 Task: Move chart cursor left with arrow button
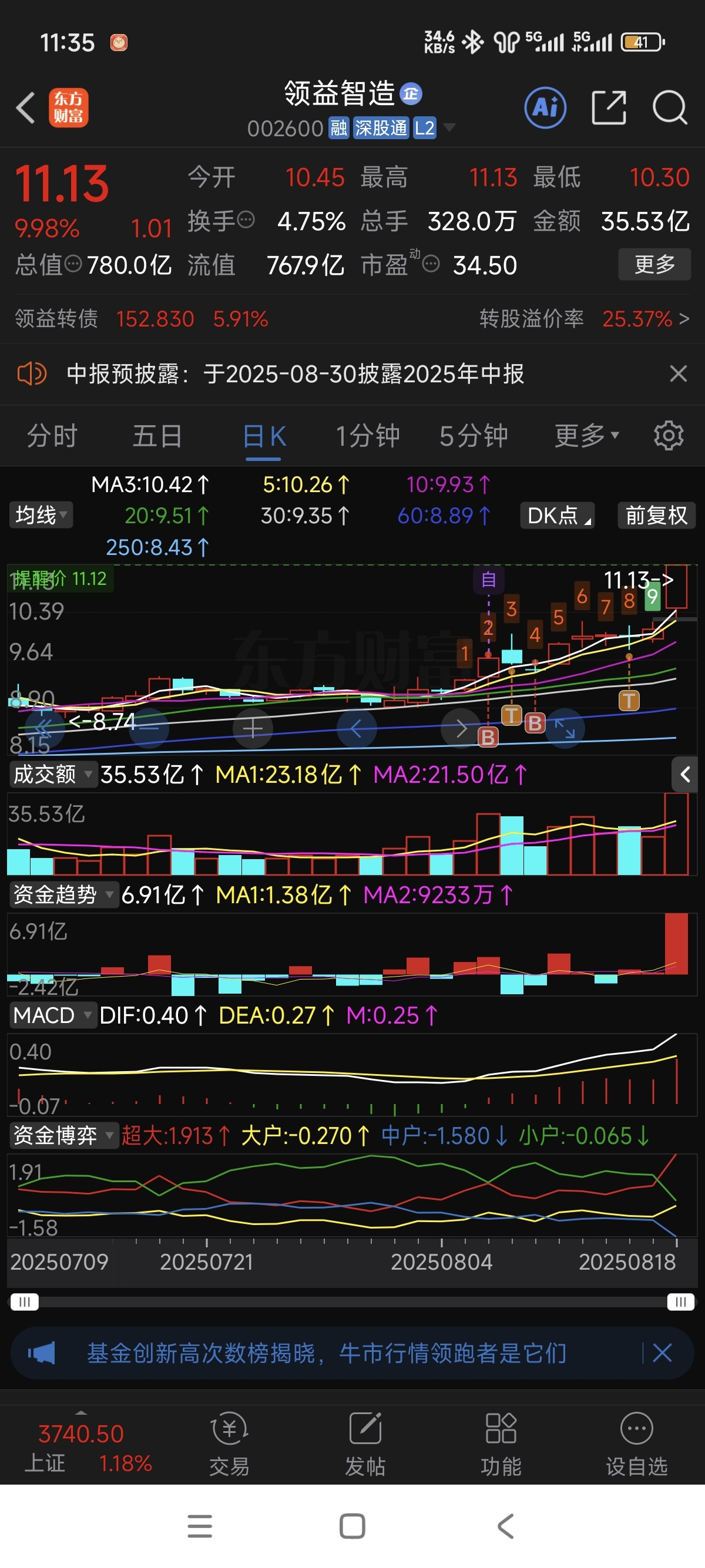point(357,728)
